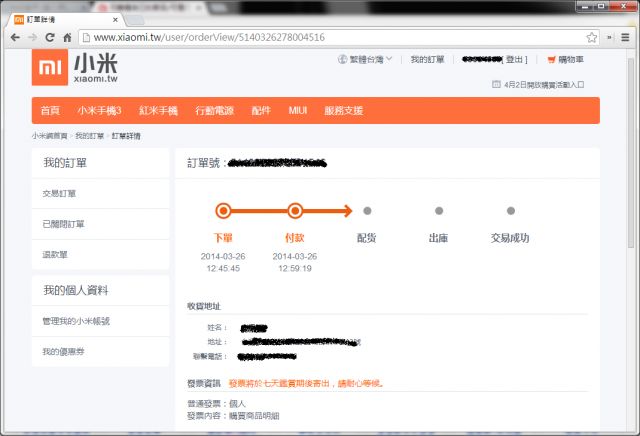
Task: Click 我的訂單 breadcrumb link
Action: coord(89,136)
